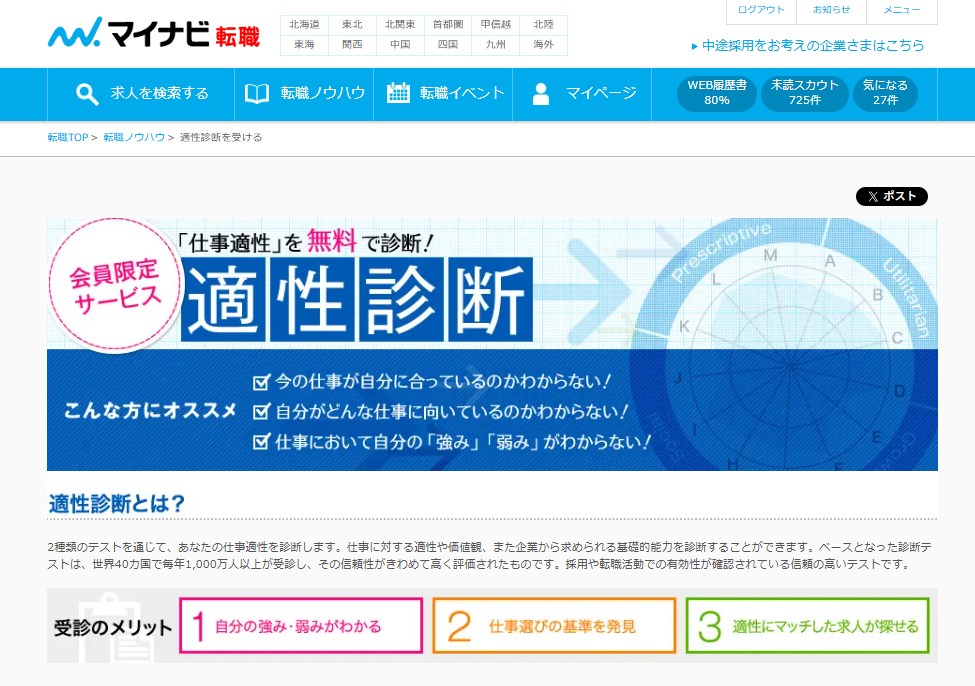
Task: Click the 転職ノウハウ breadcrumb link
Action: pos(134,137)
